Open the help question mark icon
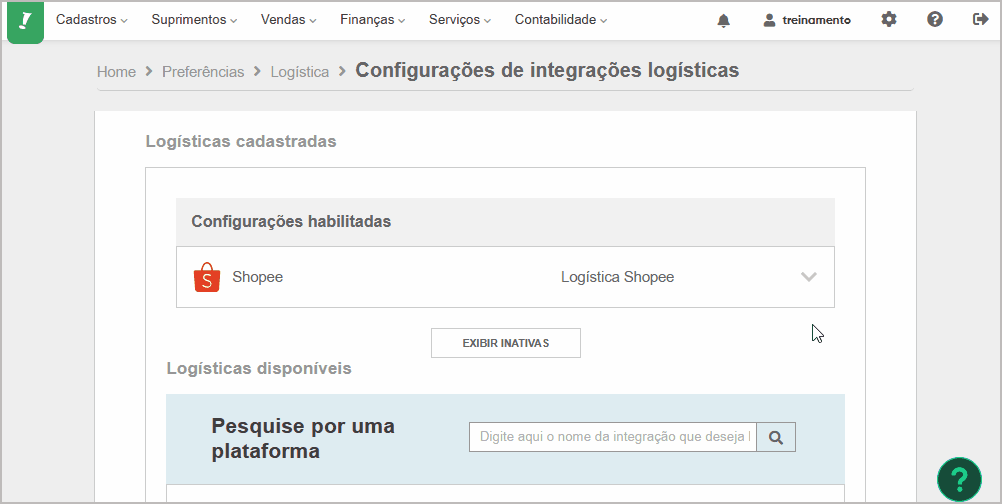The image size is (1002, 504). [x=935, y=20]
